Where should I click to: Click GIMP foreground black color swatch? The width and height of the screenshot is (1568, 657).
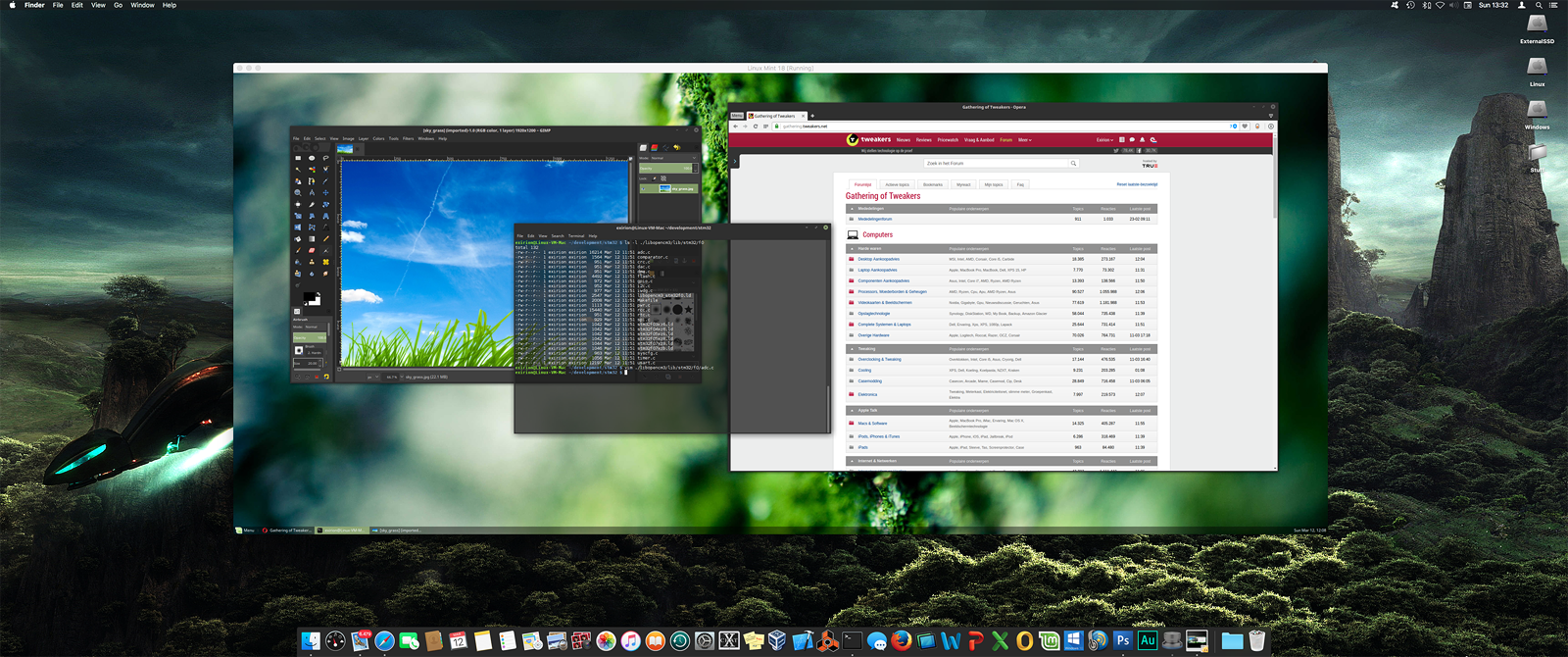309,296
